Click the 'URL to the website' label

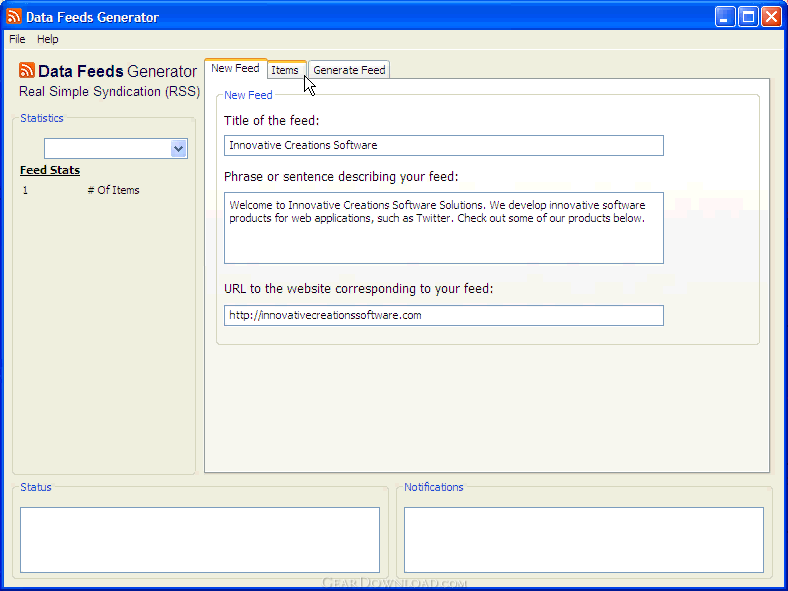coord(358,288)
